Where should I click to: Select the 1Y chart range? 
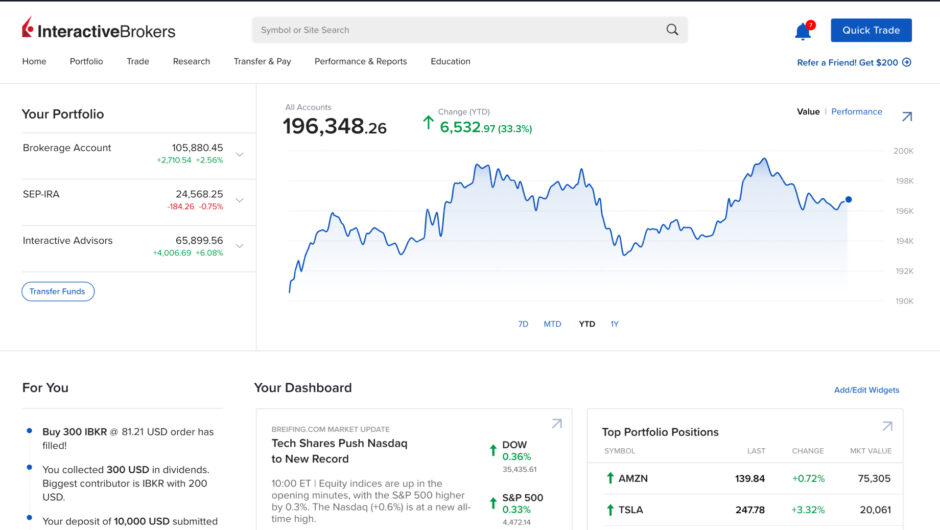tap(614, 324)
